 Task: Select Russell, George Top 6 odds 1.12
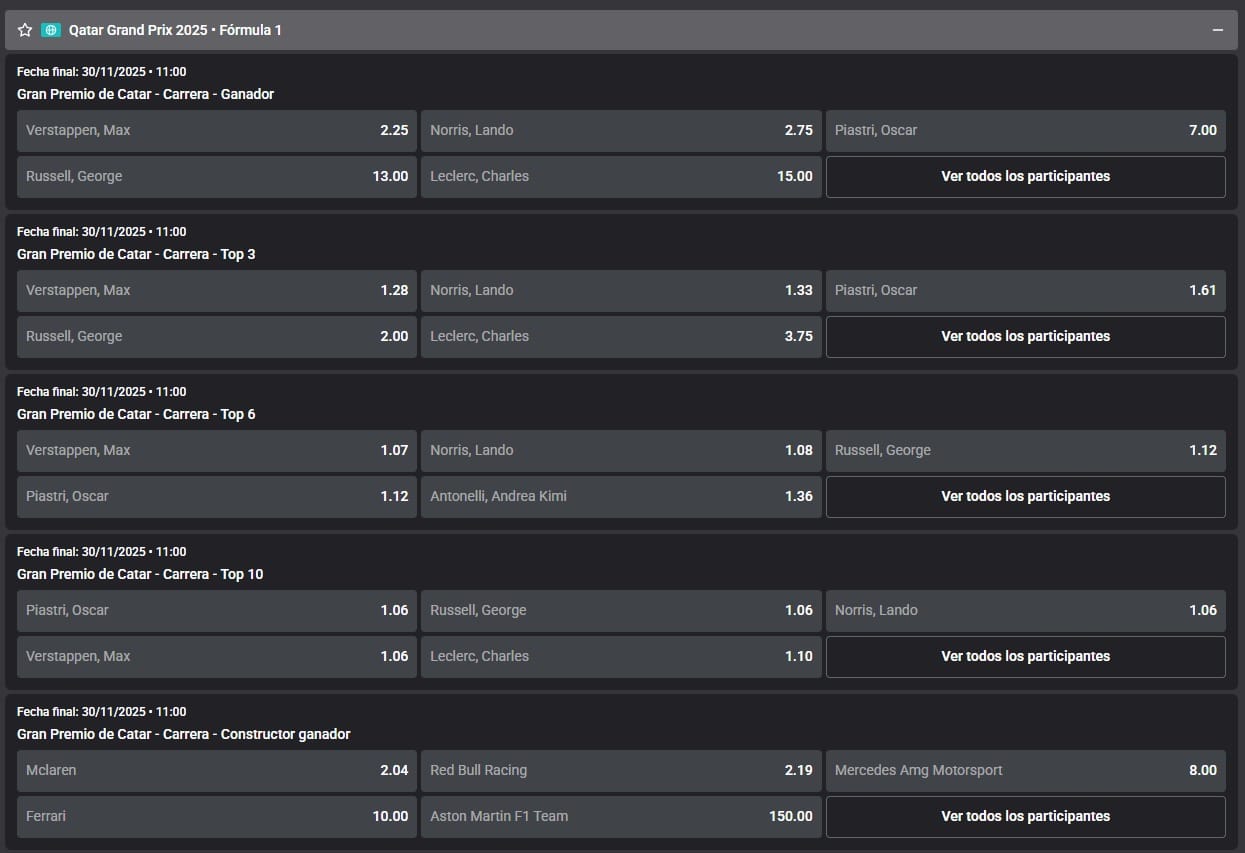(1025, 450)
